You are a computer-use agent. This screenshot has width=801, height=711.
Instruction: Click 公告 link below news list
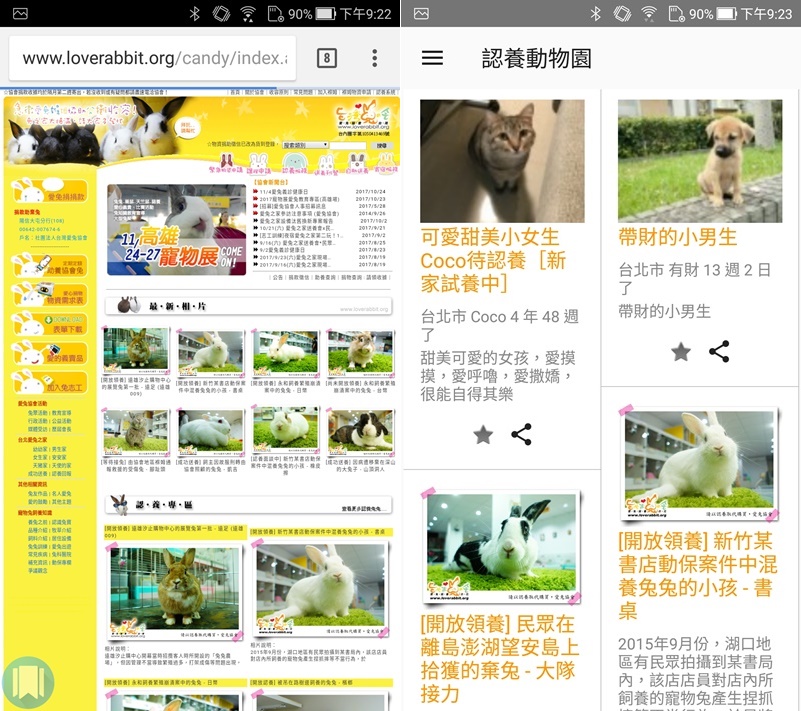277,277
